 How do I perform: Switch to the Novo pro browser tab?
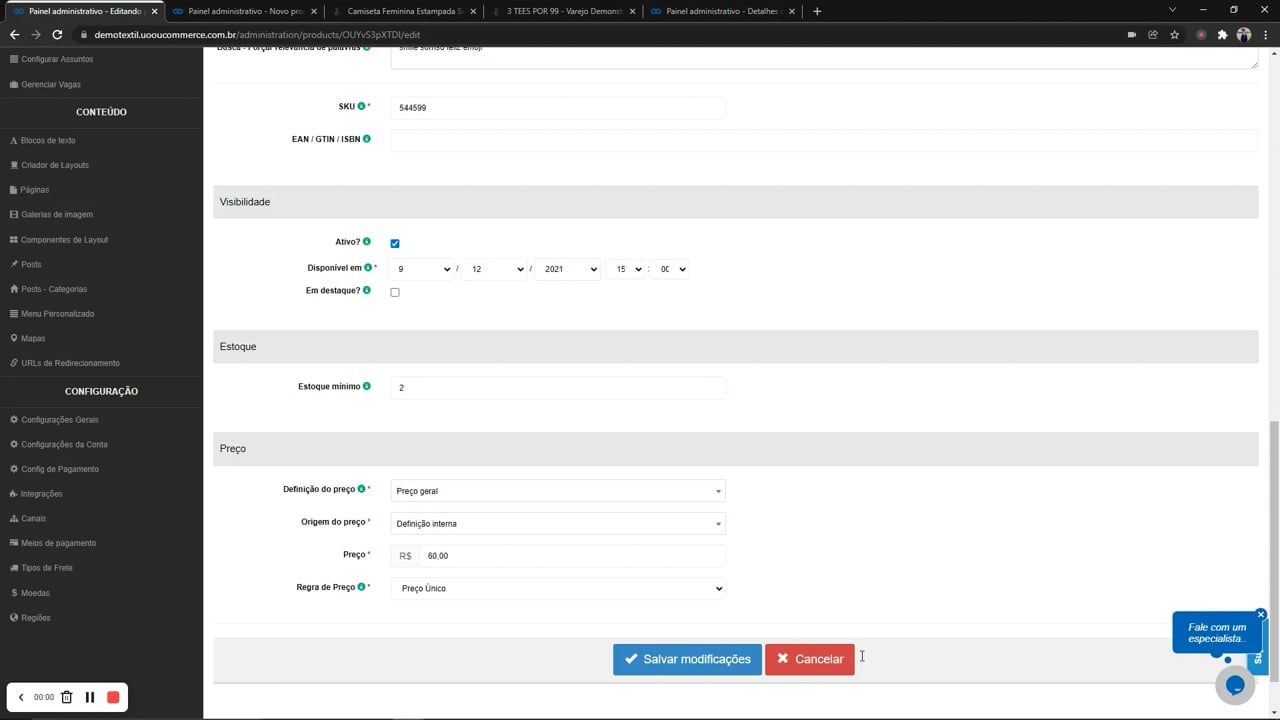[240, 11]
